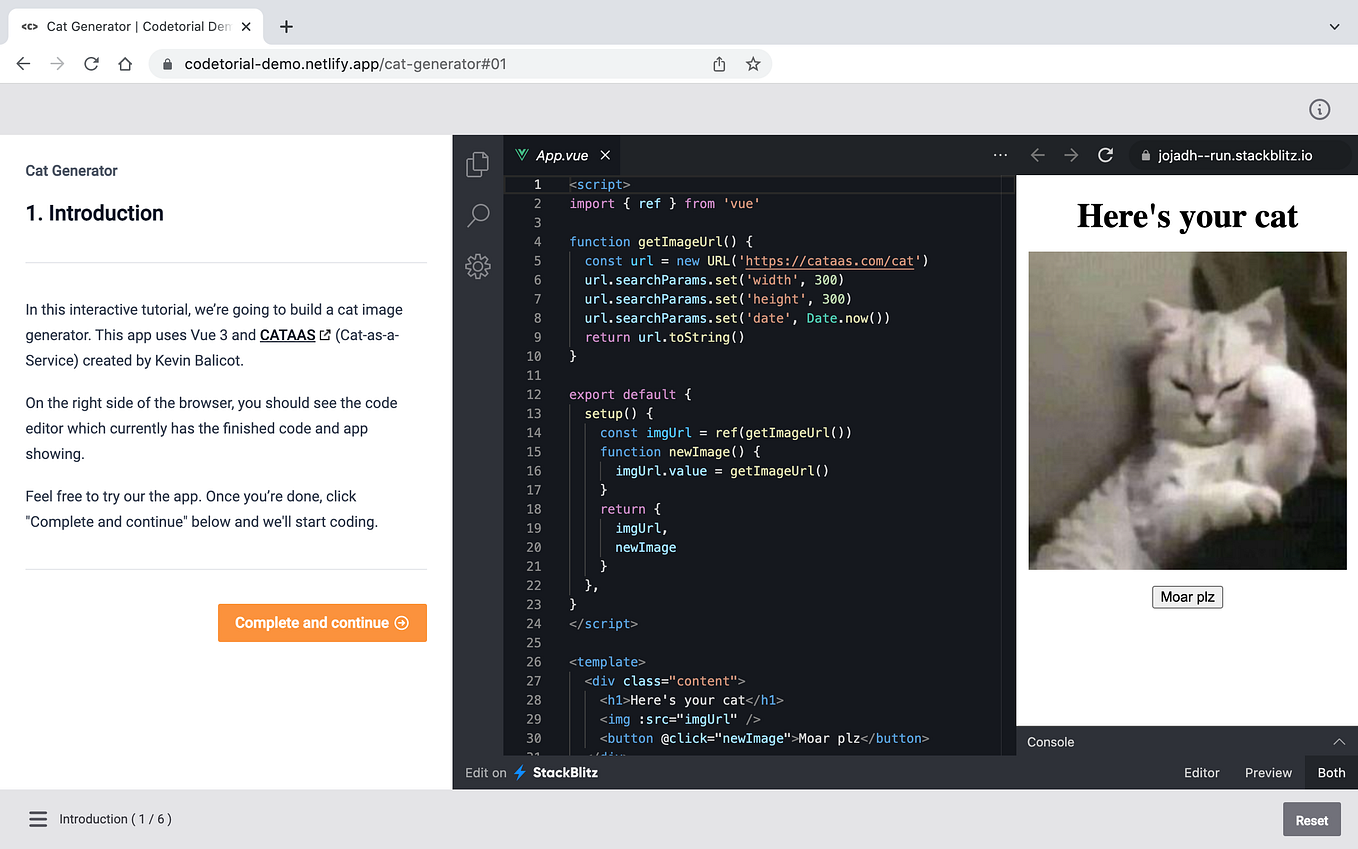Click the info icon at top right

1319,109
